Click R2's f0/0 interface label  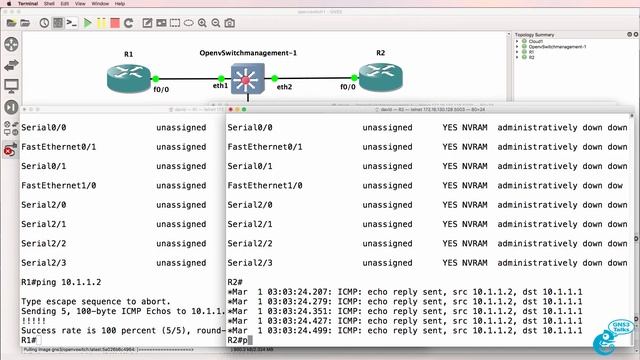348,87
